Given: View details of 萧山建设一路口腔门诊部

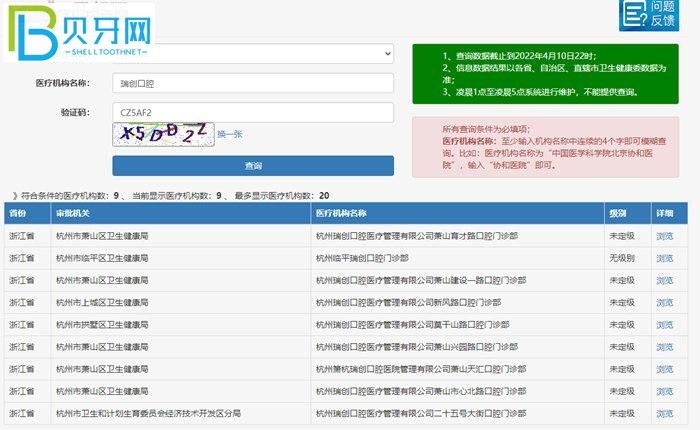Looking at the screenshot, I should tap(665, 280).
